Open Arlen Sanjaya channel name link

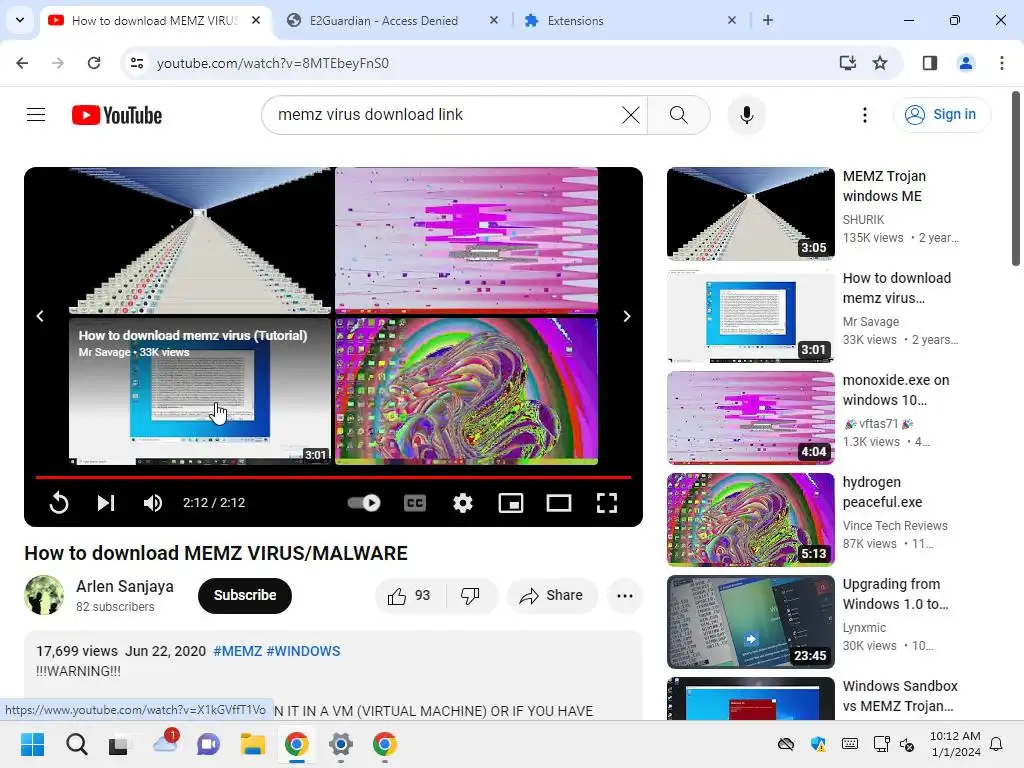coord(125,586)
